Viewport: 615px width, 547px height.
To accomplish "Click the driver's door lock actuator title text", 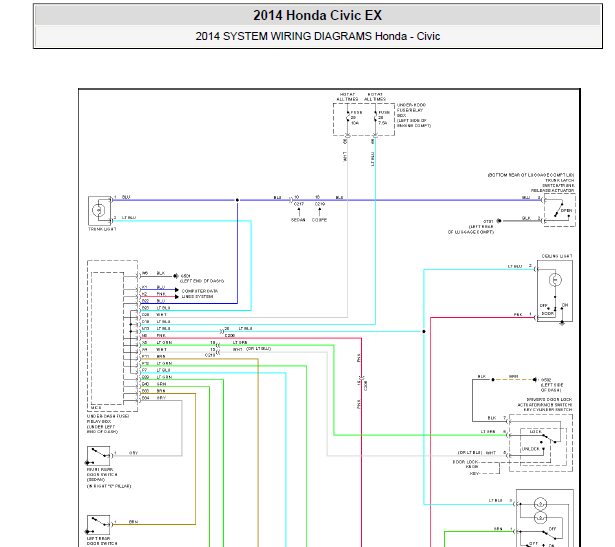I will tap(545, 404).
